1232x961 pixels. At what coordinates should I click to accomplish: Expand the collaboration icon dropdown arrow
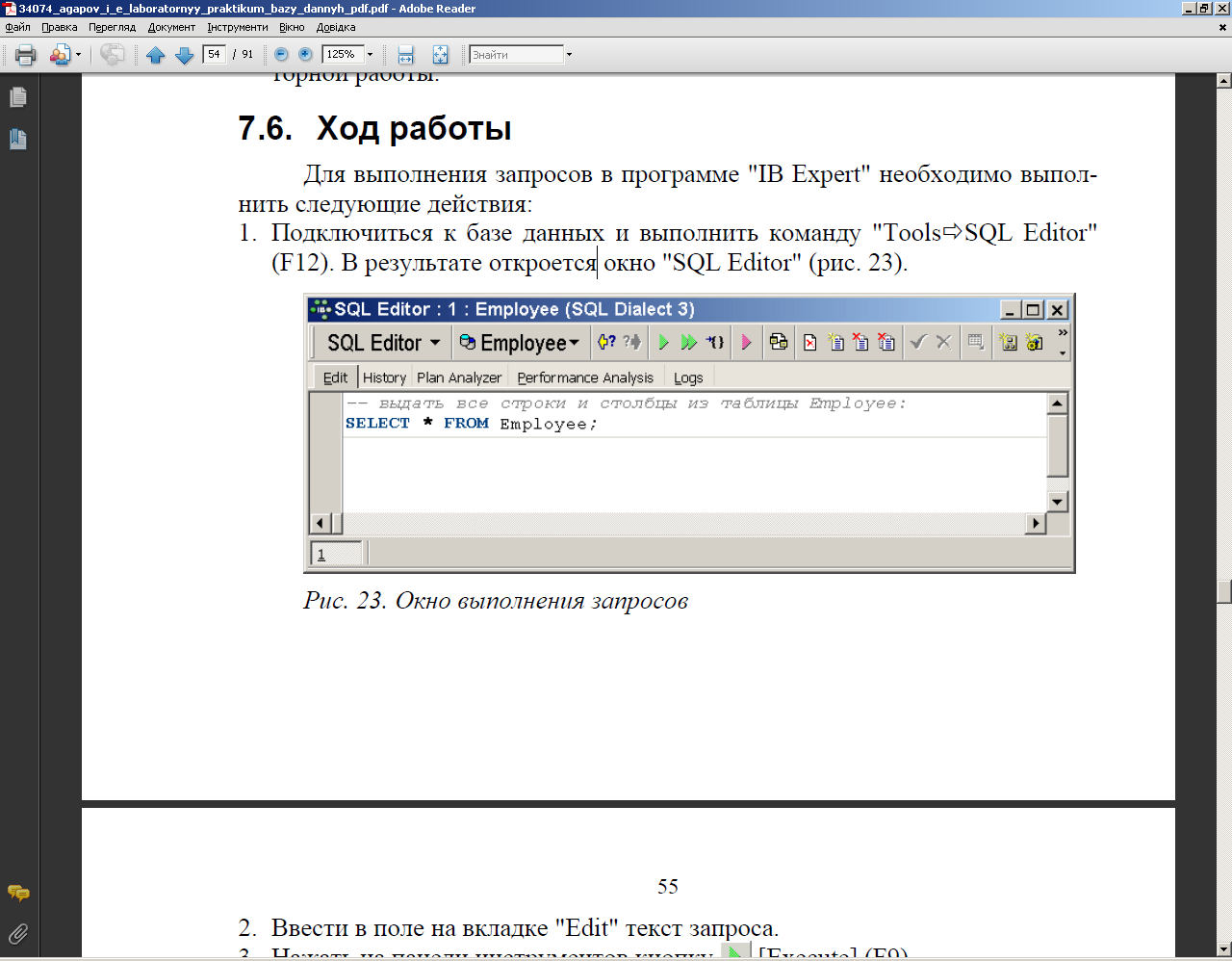pyautogui.click(x=78, y=55)
